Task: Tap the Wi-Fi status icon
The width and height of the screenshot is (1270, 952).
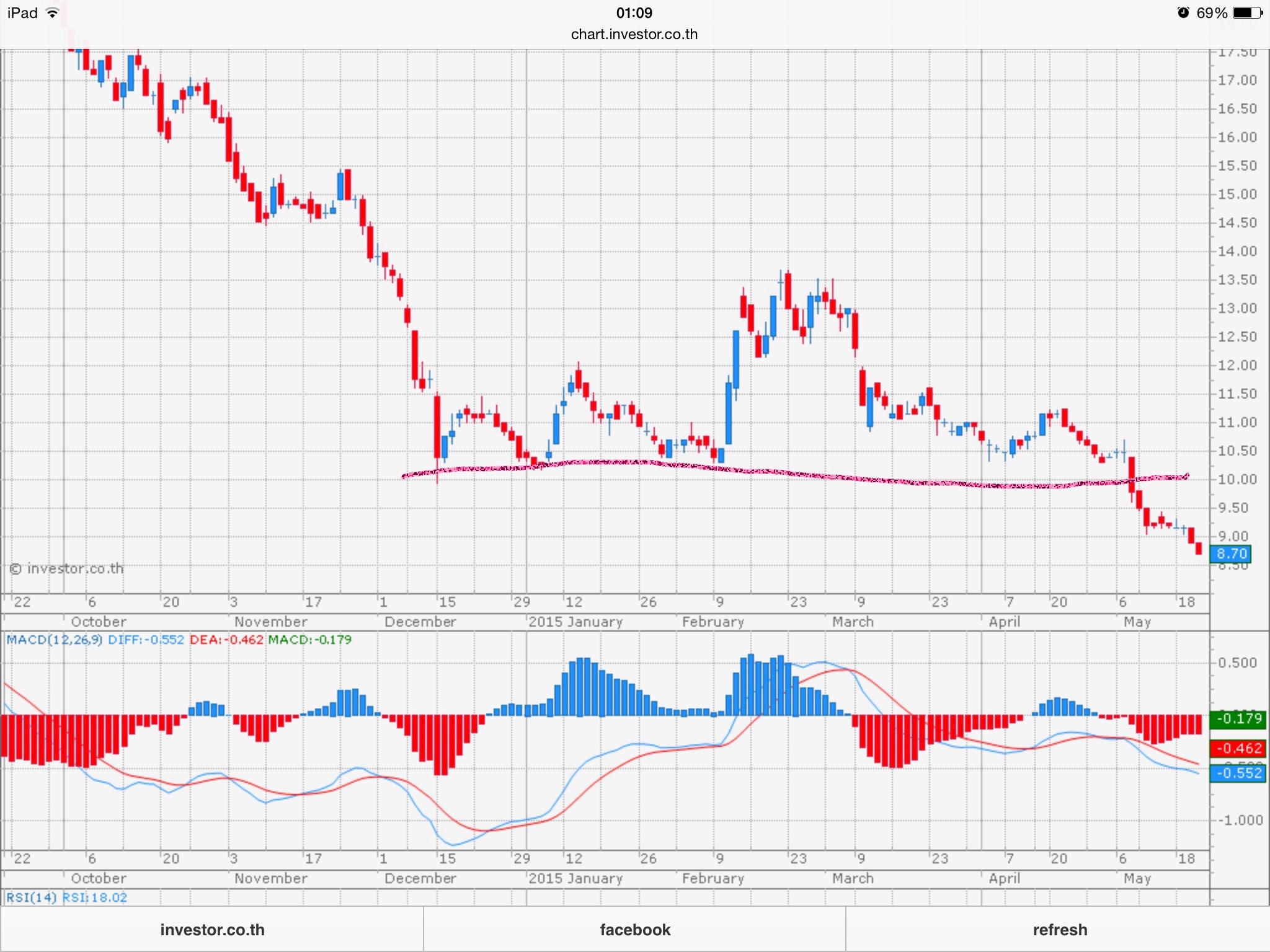Action: tap(53, 12)
